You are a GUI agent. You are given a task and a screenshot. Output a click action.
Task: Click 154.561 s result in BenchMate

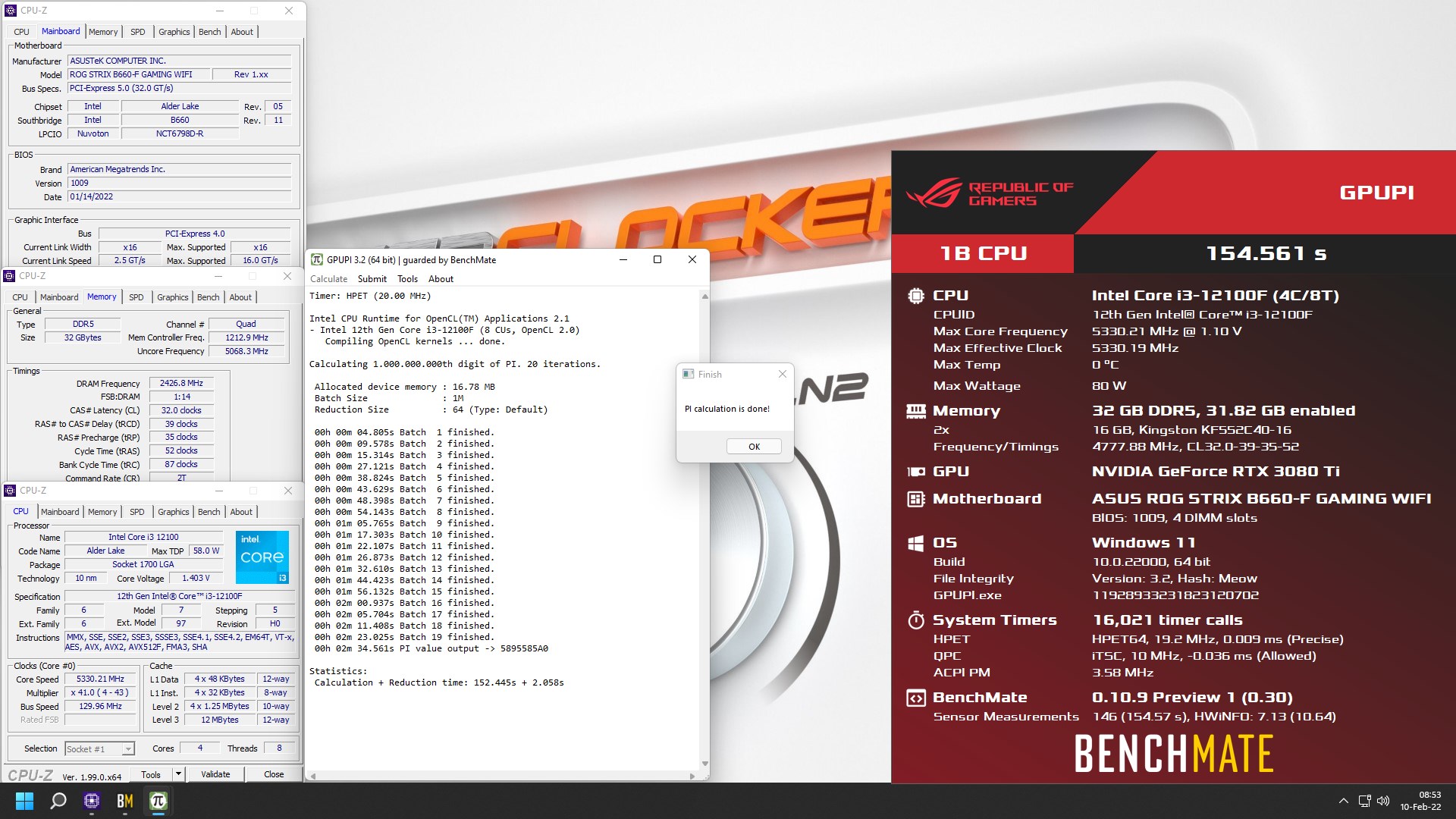(1266, 253)
